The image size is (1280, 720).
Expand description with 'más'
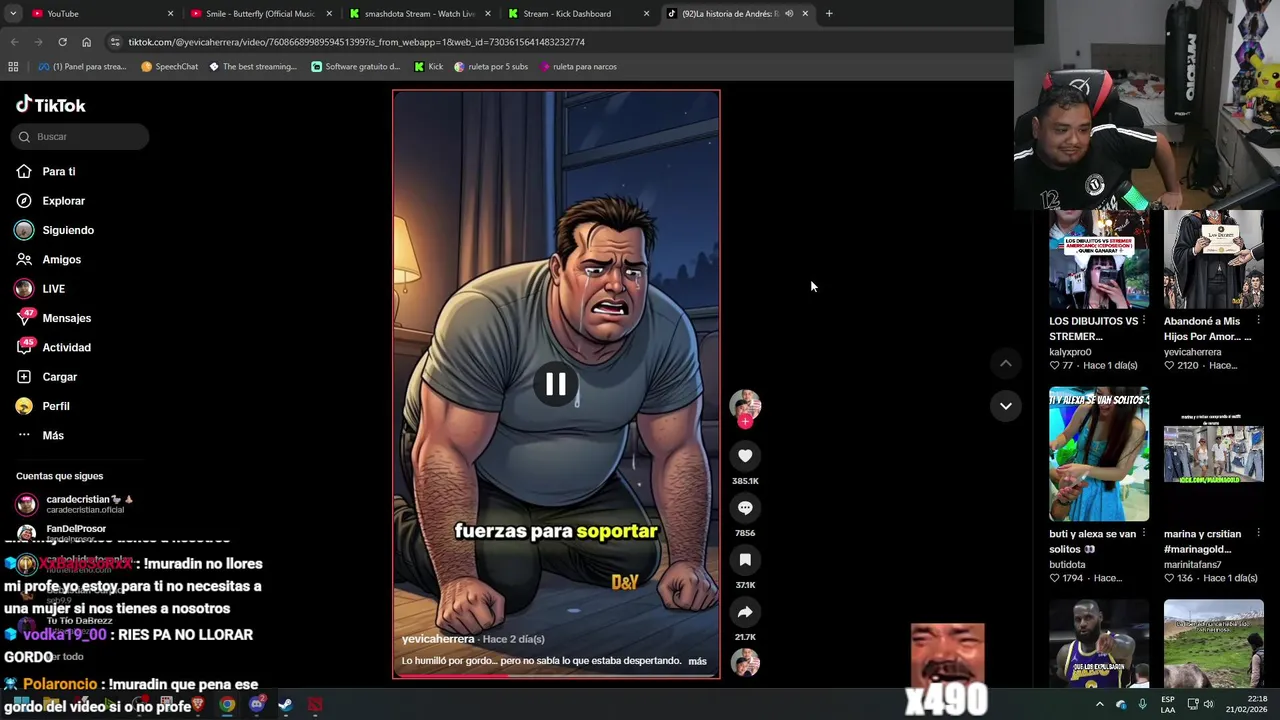[x=697, y=661]
